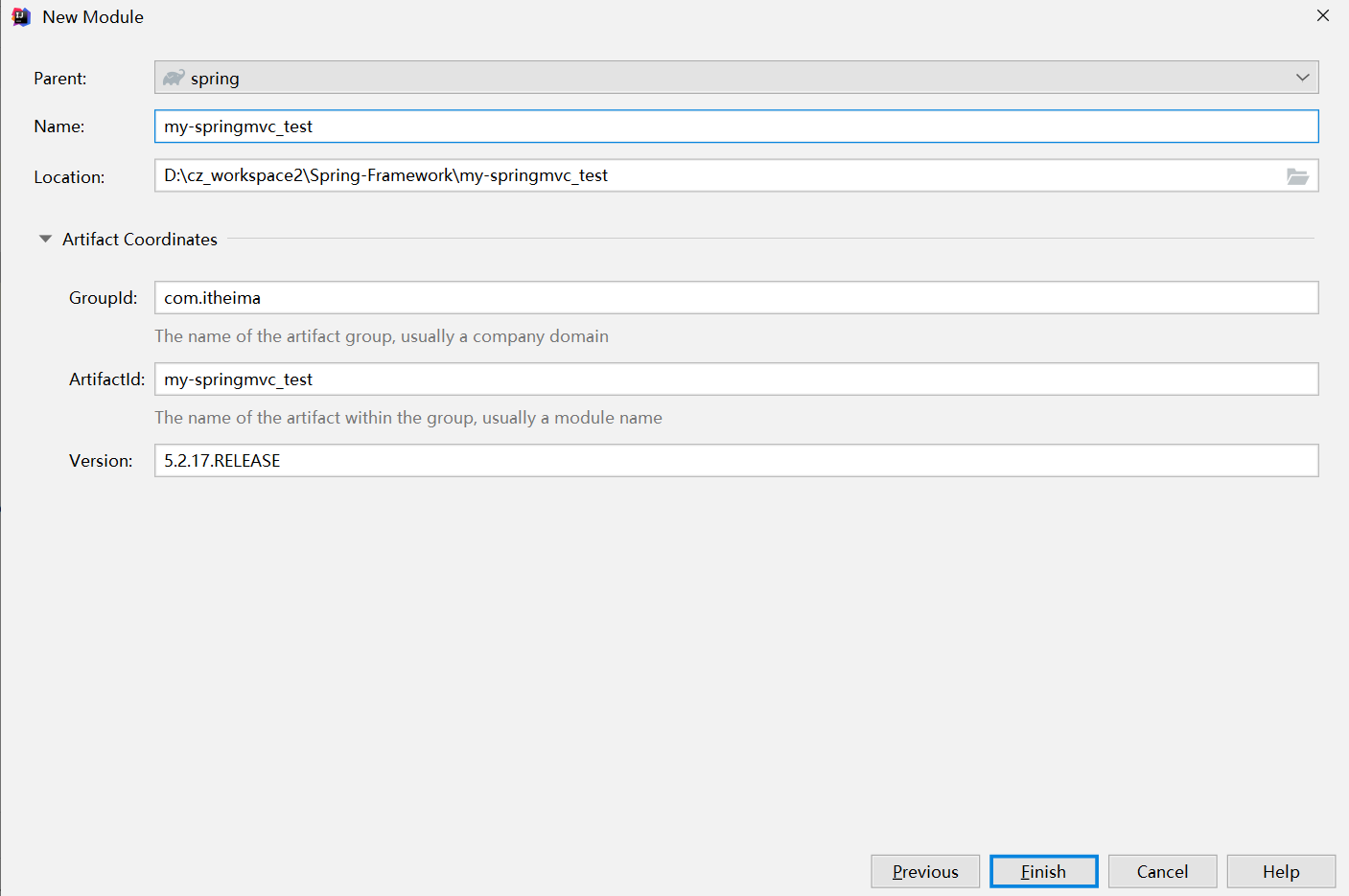Click the GroupId field with com.itheima
1349x896 pixels.
point(736,298)
